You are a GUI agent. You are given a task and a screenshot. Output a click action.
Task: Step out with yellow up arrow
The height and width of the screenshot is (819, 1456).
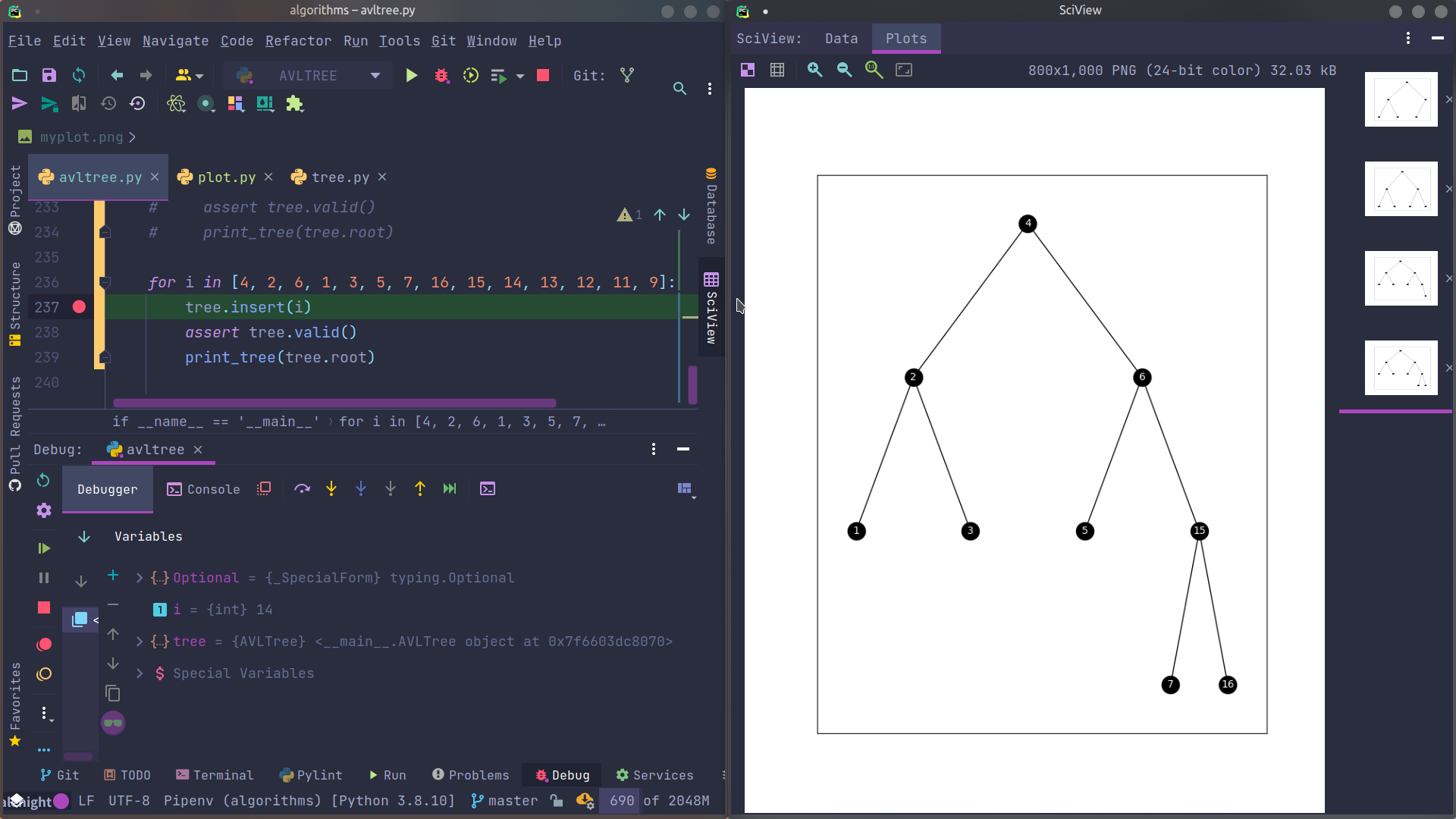coord(420,489)
